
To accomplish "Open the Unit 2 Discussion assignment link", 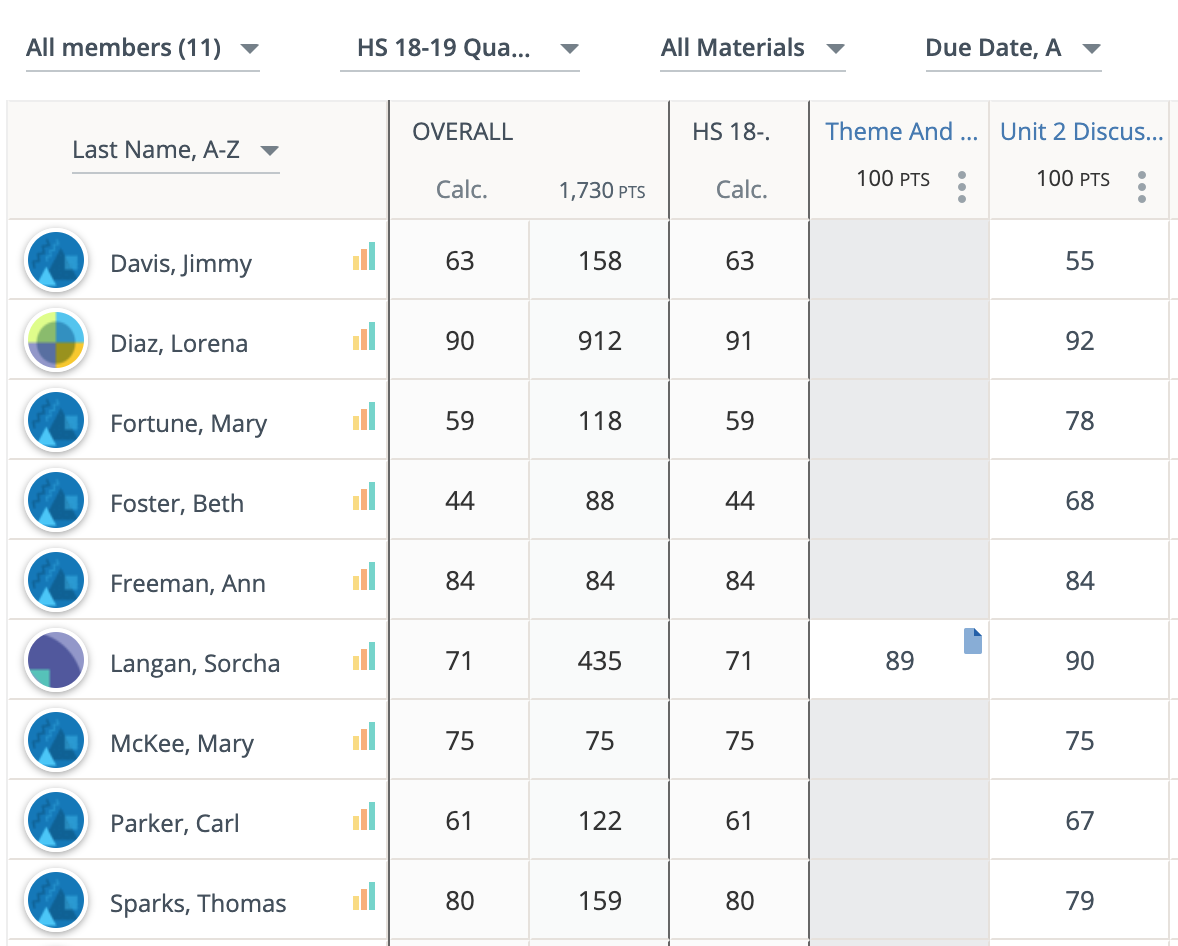I will click(1081, 132).
